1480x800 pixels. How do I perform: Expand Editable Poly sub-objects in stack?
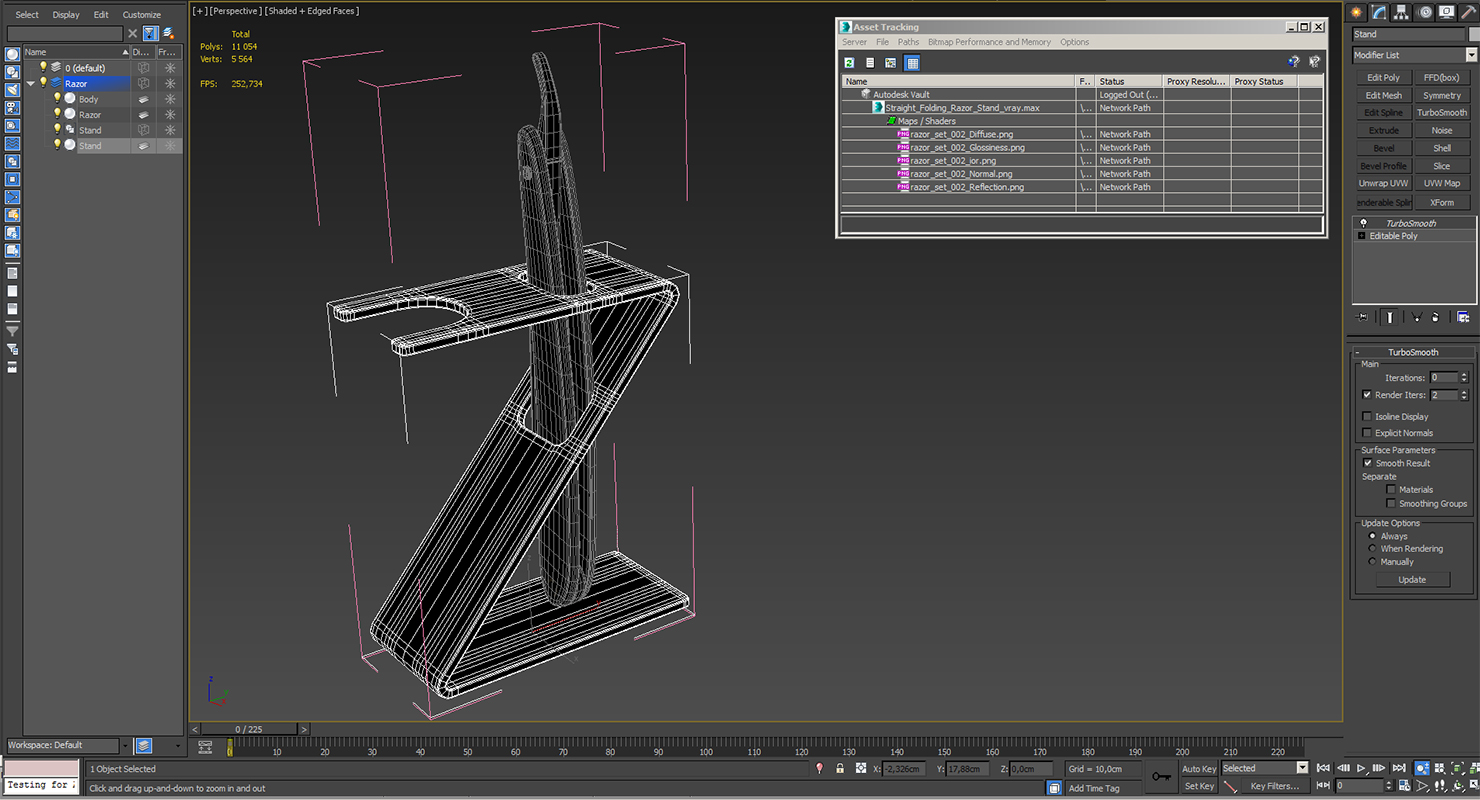coord(1361,236)
